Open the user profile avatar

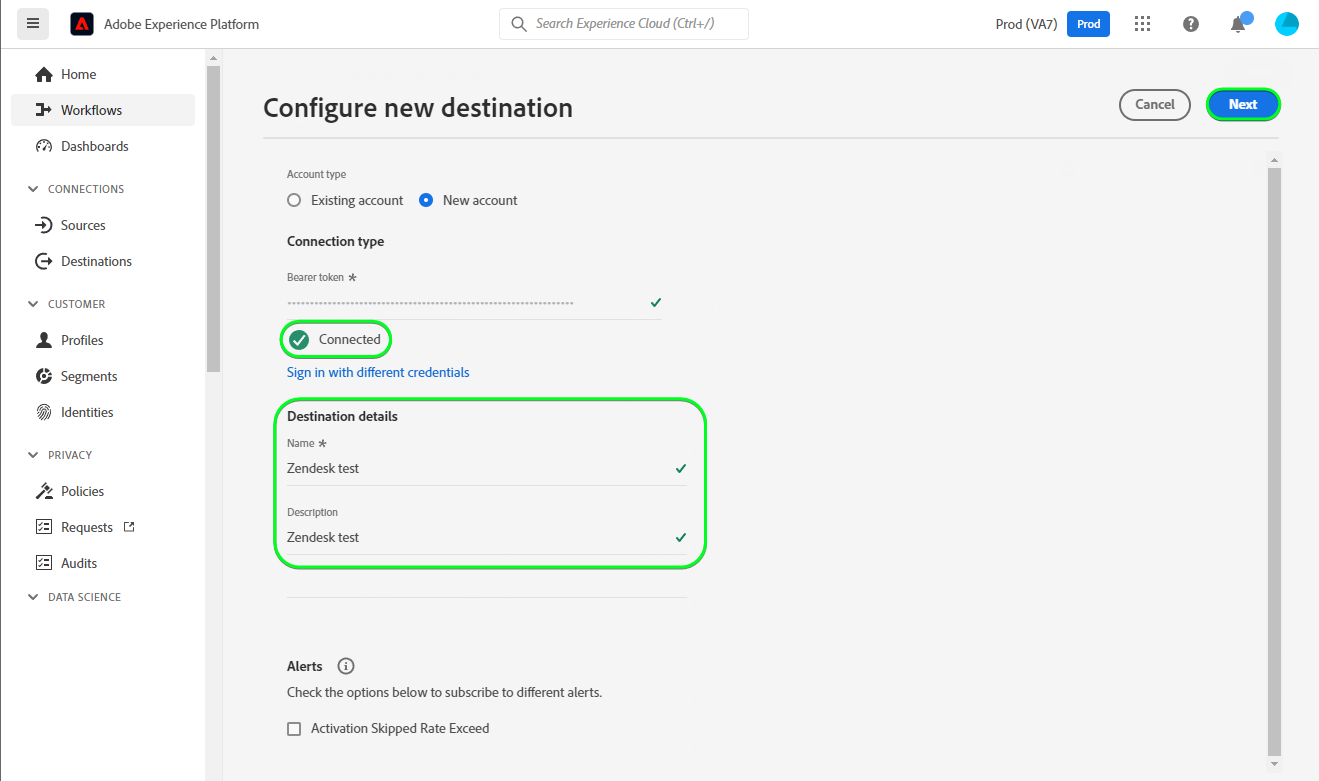click(1287, 24)
